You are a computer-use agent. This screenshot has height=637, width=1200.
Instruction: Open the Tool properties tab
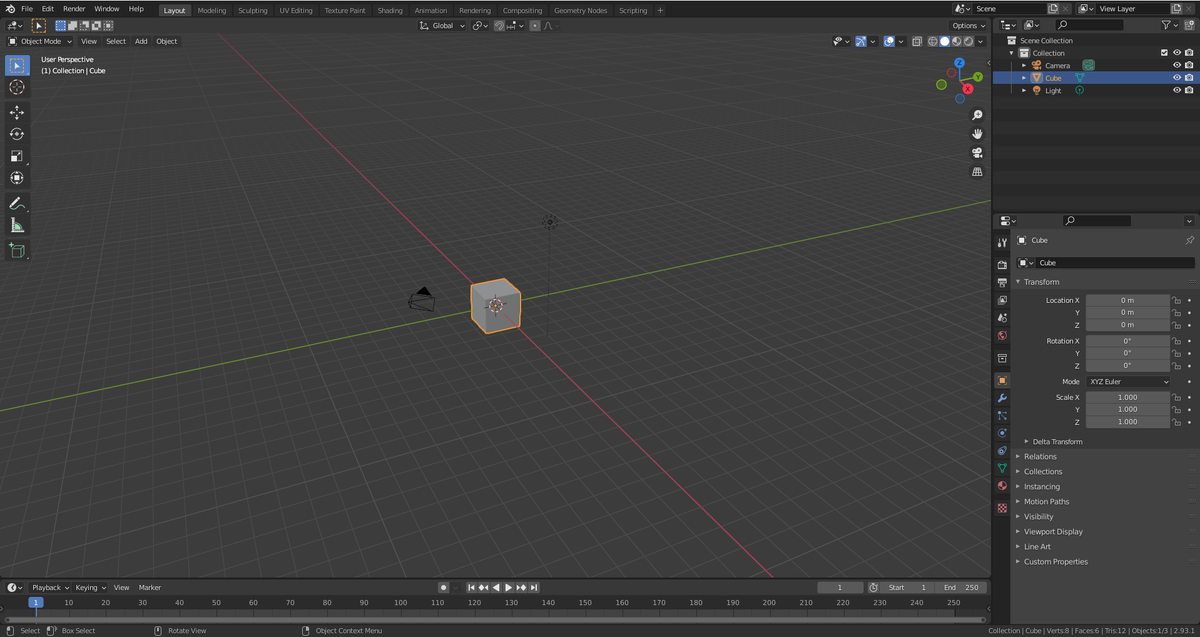(1002, 243)
